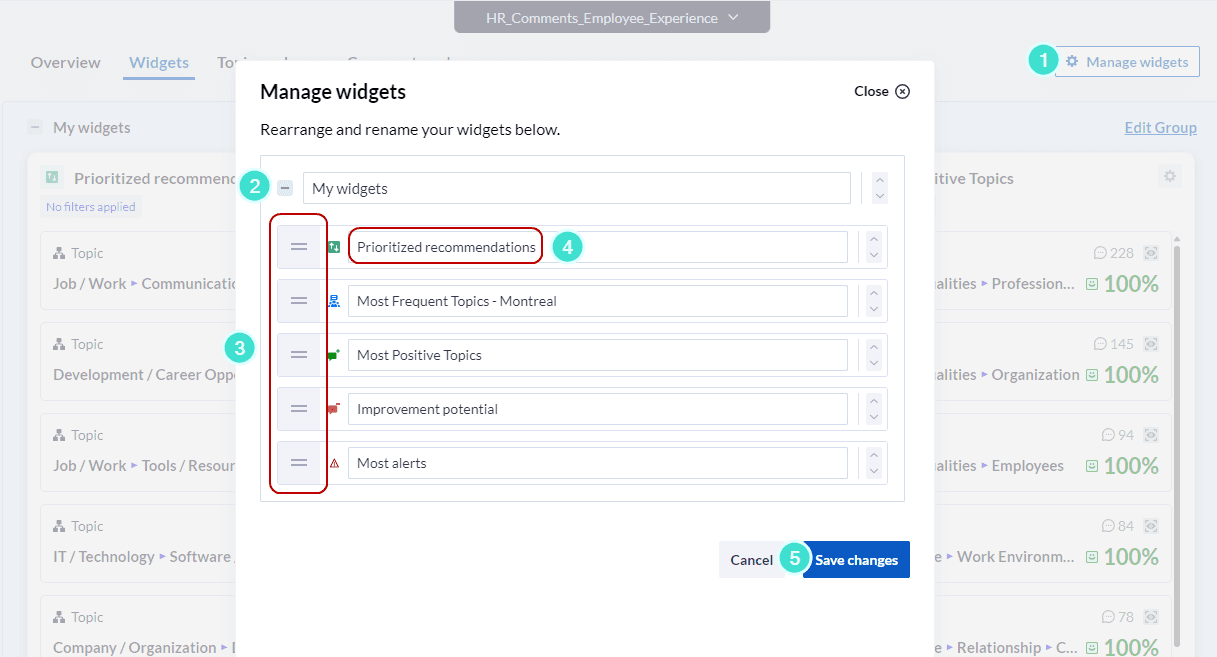Screen dimensions: 1217x657
Task: Open settings gear of Positive Topics card
Action: 1170,177
